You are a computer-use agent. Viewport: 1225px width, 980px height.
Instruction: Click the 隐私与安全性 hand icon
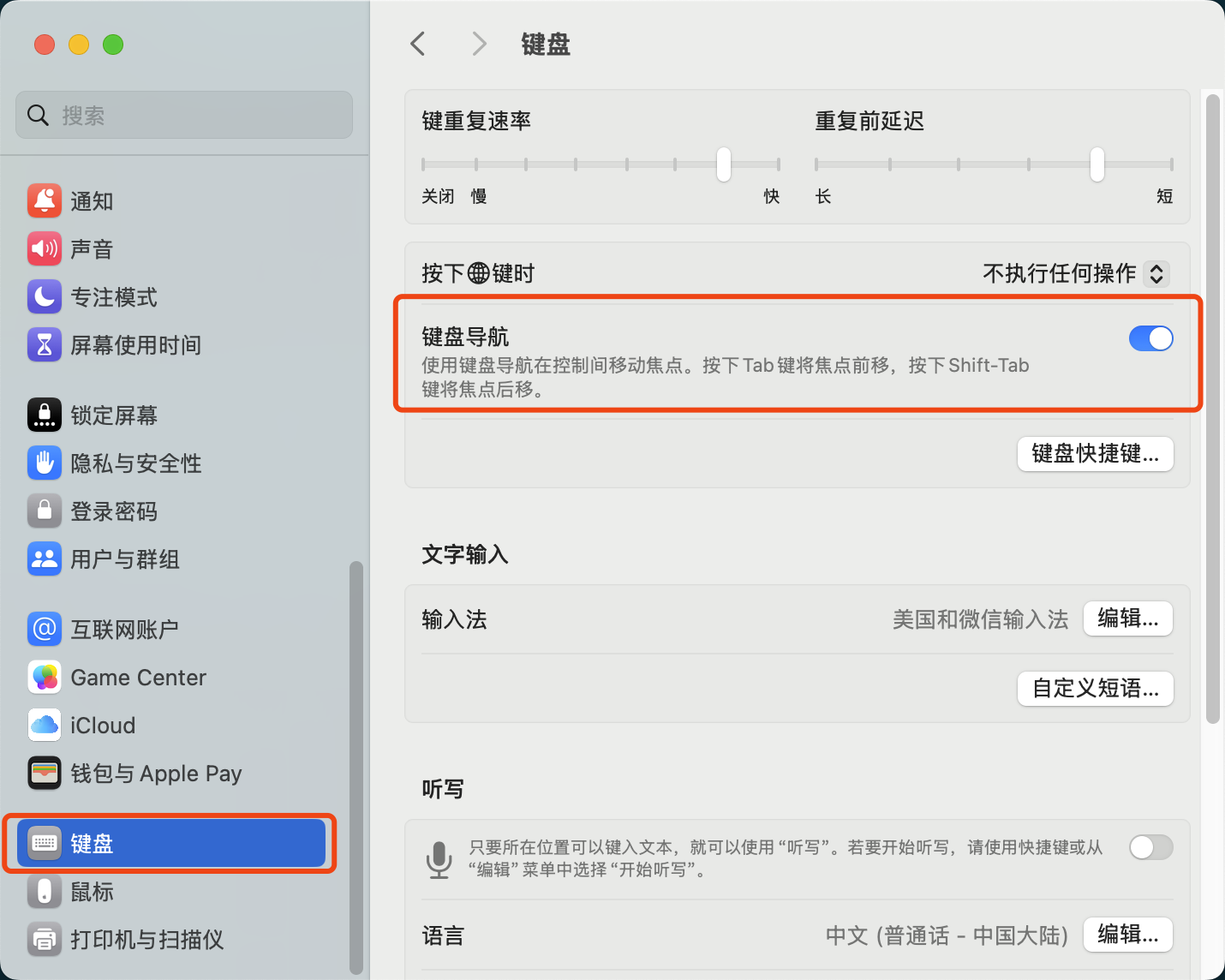click(x=45, y=463)
